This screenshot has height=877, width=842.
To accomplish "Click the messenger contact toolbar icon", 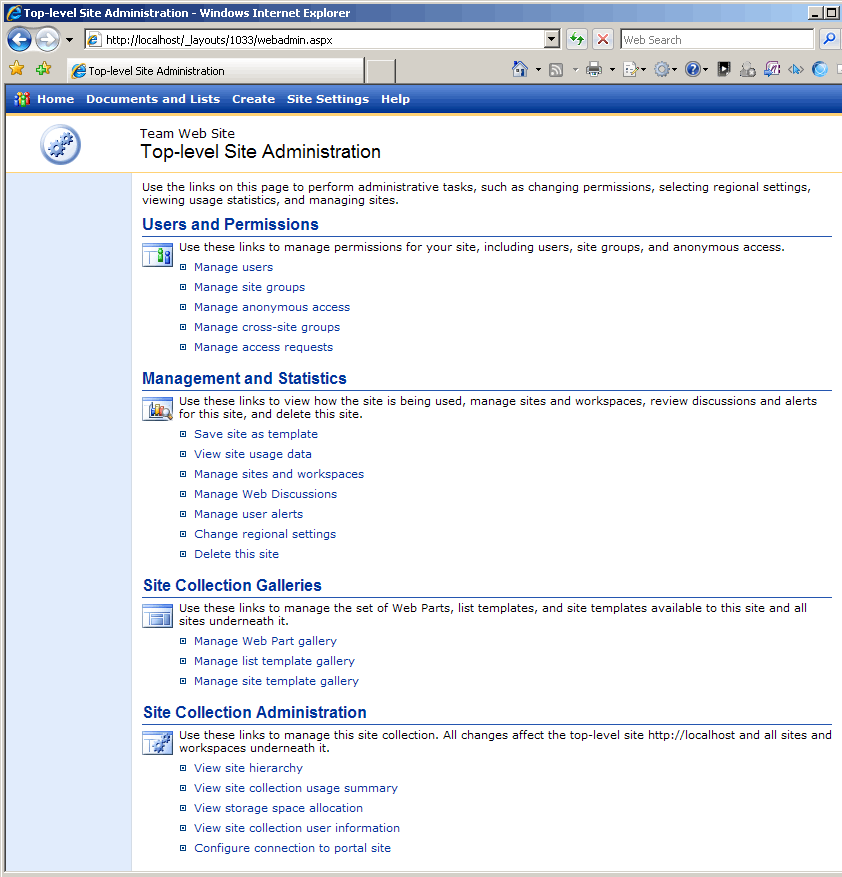I will click(x=747, y=69).
